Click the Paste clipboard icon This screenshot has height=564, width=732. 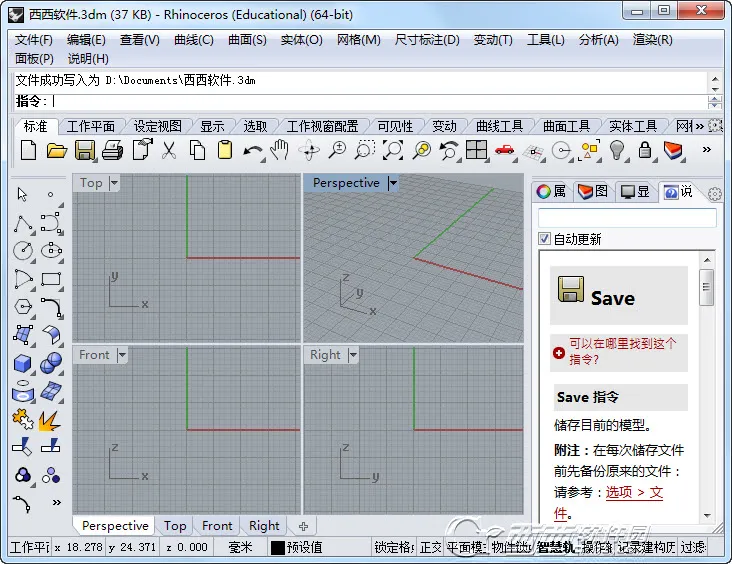coord(225,150)
